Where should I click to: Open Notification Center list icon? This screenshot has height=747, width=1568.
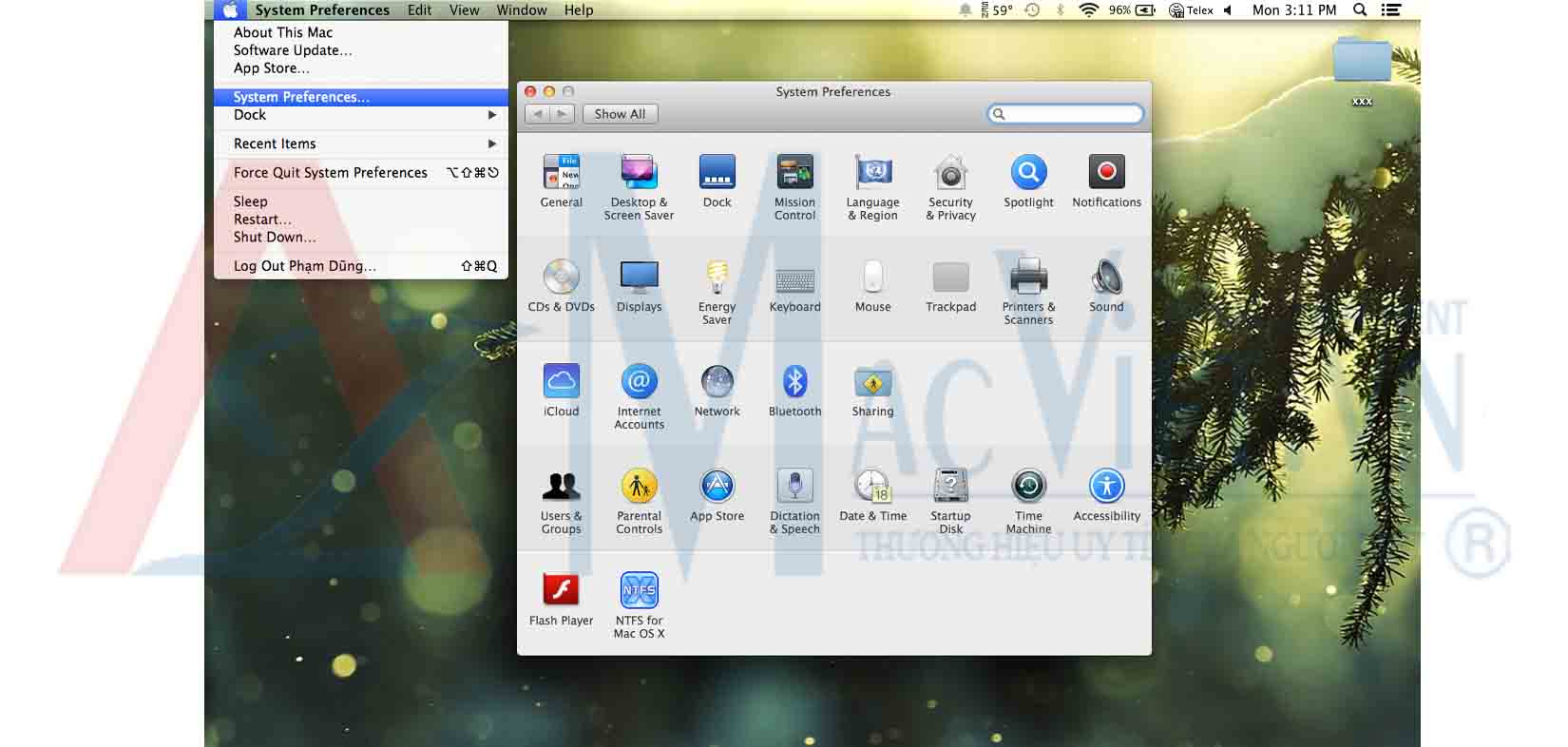1391,10
